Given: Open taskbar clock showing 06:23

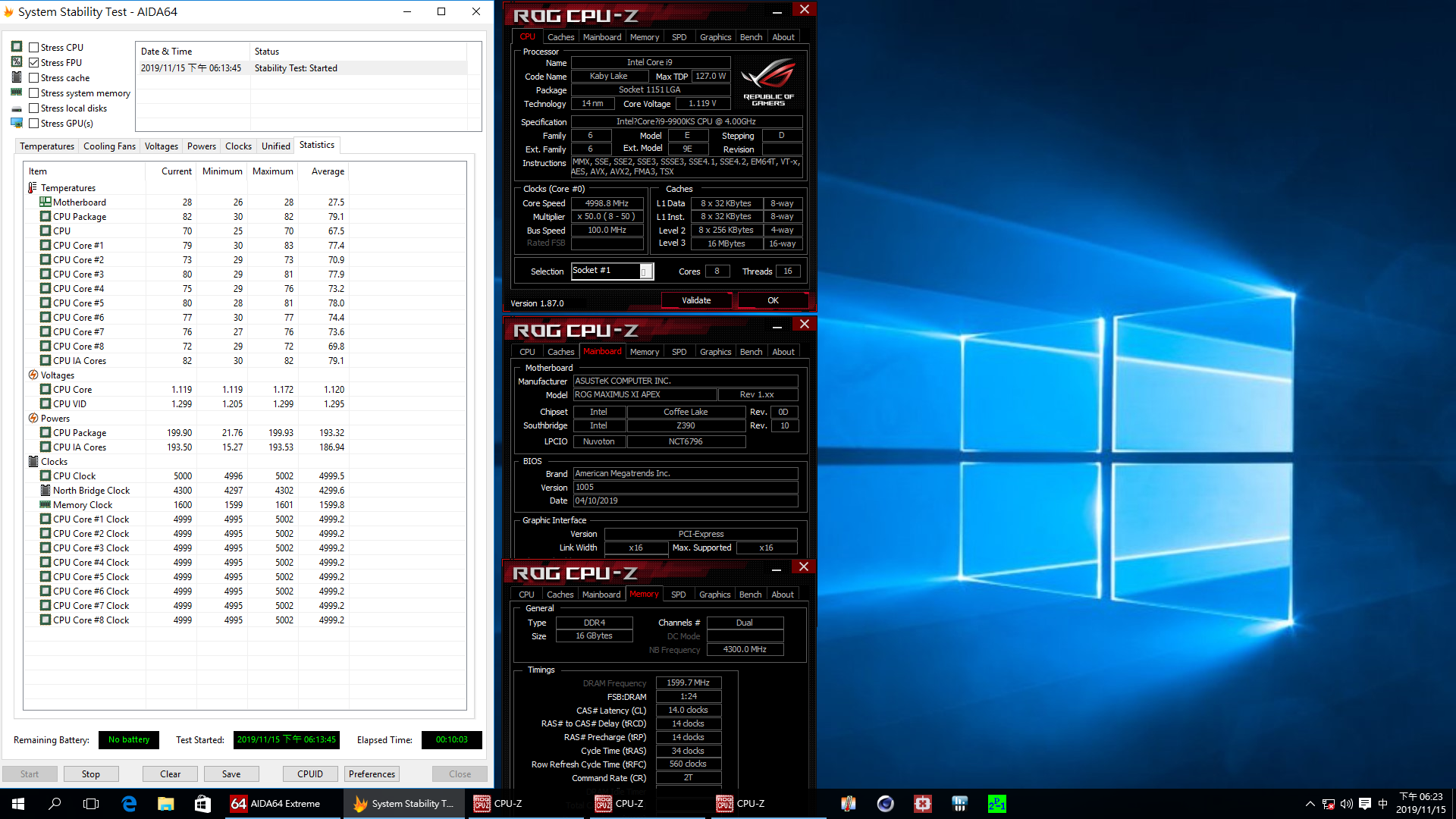Looking at the screenshot, I should [1420, 804].
